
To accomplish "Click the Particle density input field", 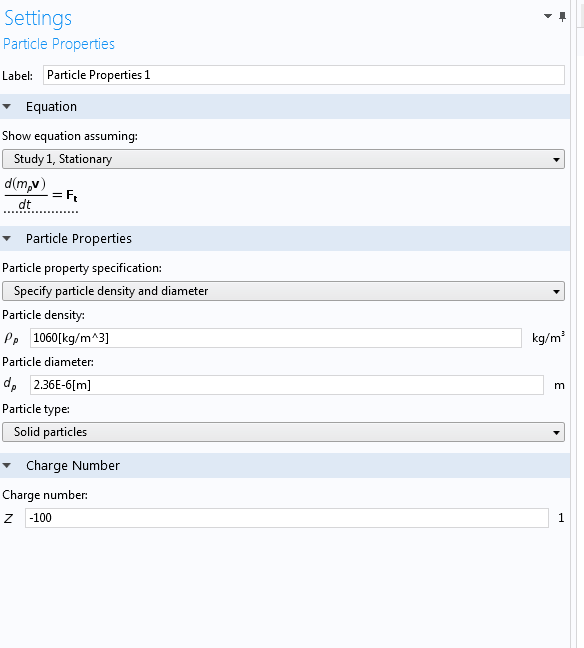I will point(276,338).
